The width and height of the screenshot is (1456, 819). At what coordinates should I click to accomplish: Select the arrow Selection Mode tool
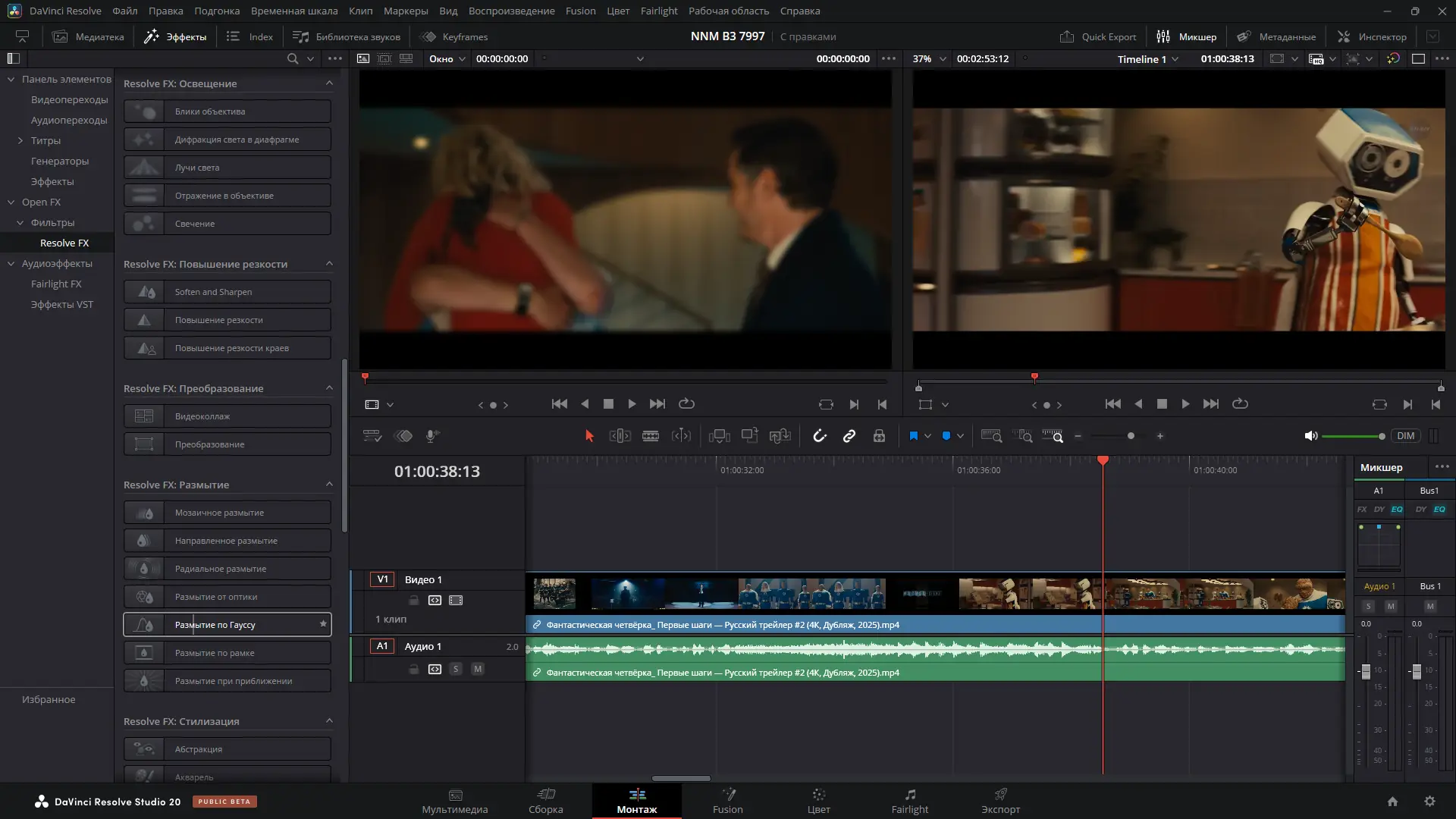point(589,436)
